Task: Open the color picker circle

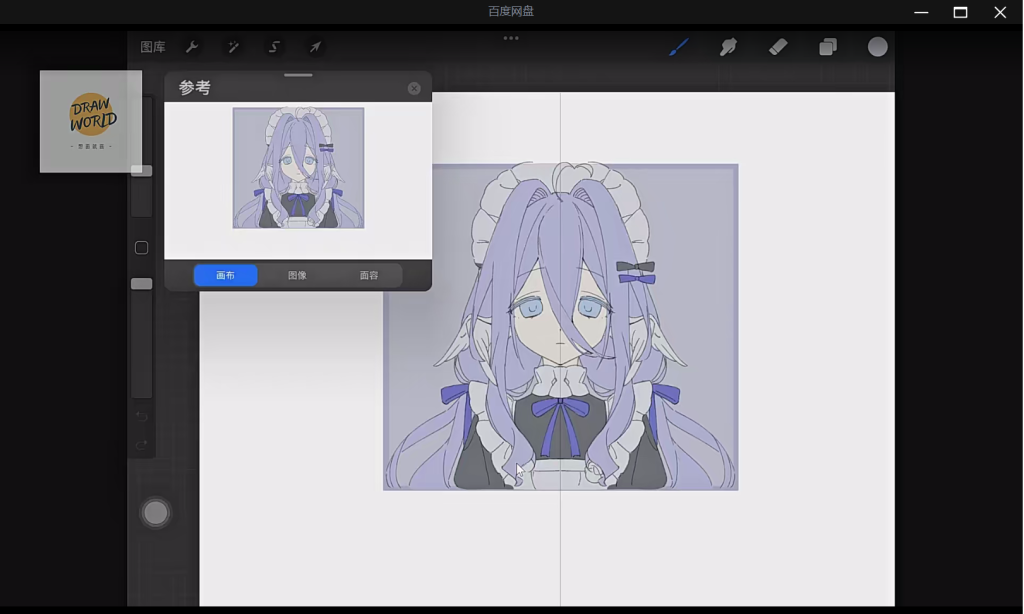Action: coord(877,47)
